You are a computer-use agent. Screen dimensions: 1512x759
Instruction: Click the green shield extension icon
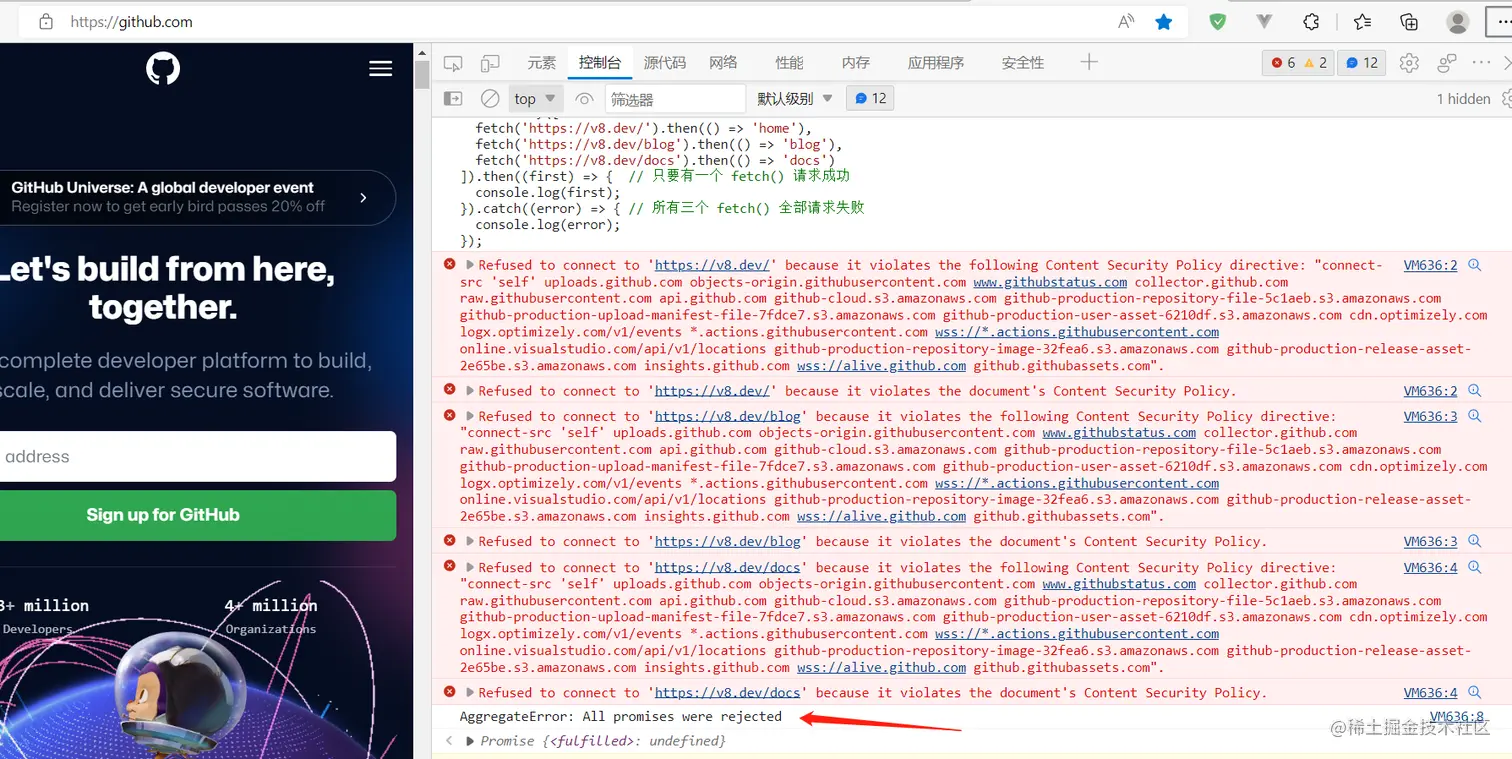pos(1217,21)
